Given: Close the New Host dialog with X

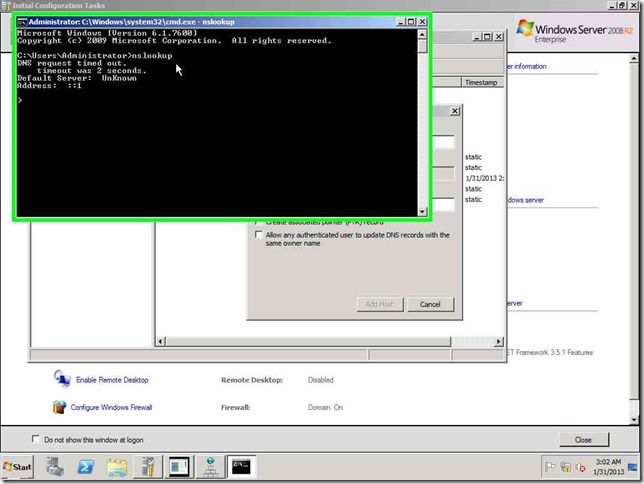Looking at the screenshot, I should 455,111.
